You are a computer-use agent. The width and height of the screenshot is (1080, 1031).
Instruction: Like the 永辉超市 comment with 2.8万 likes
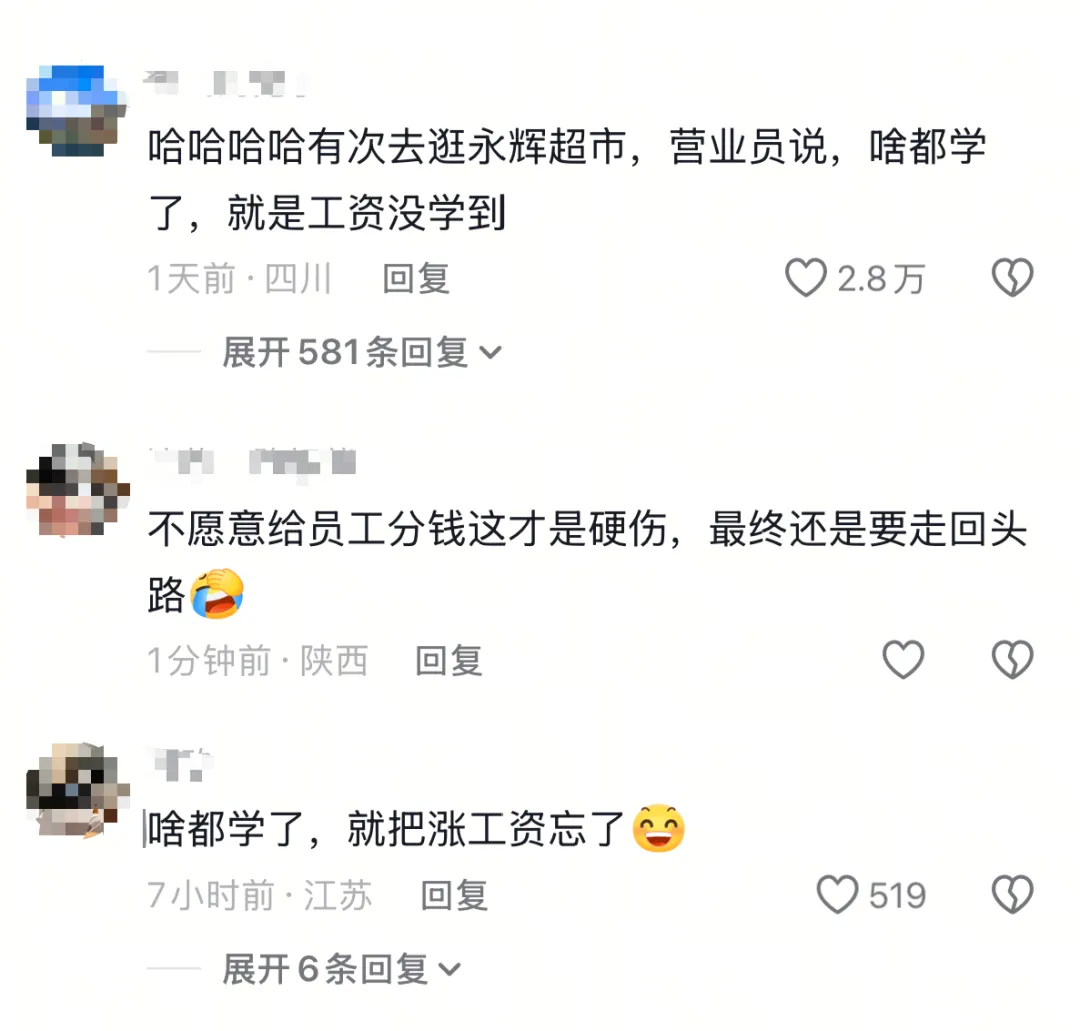coord(806,278)
